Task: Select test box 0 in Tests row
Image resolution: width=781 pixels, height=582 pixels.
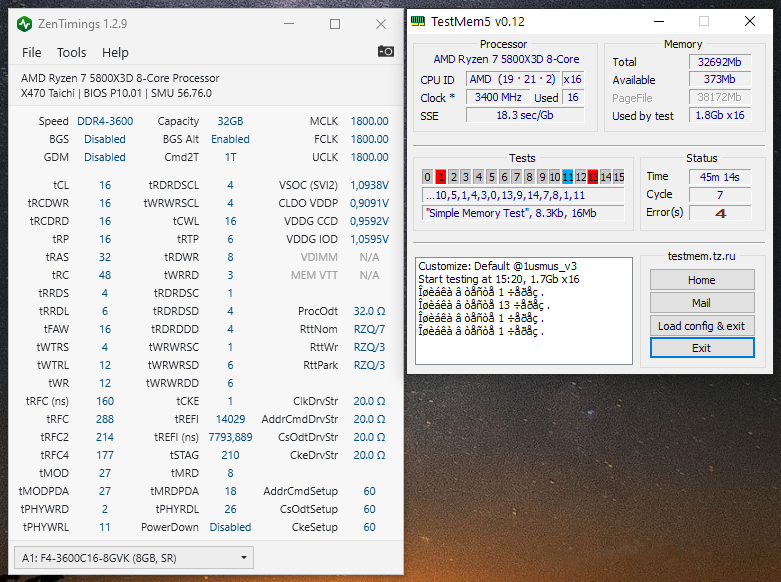Action: [x=427, y=177]
